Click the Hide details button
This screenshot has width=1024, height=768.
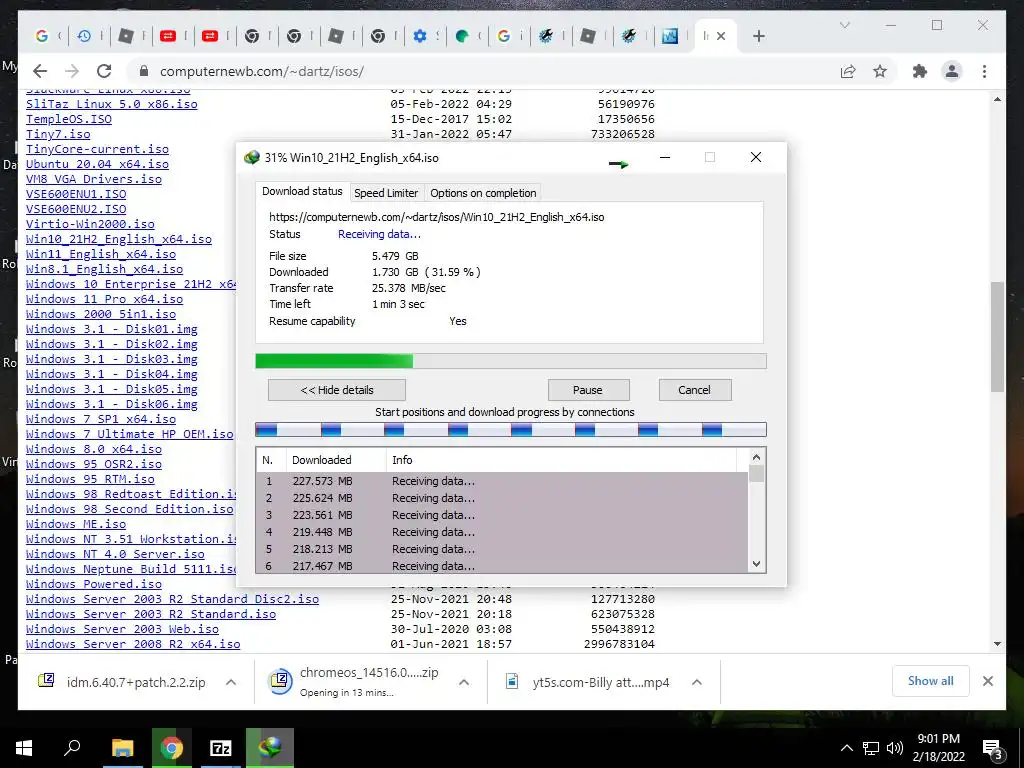pyautogui.click(x=337, y=390)
